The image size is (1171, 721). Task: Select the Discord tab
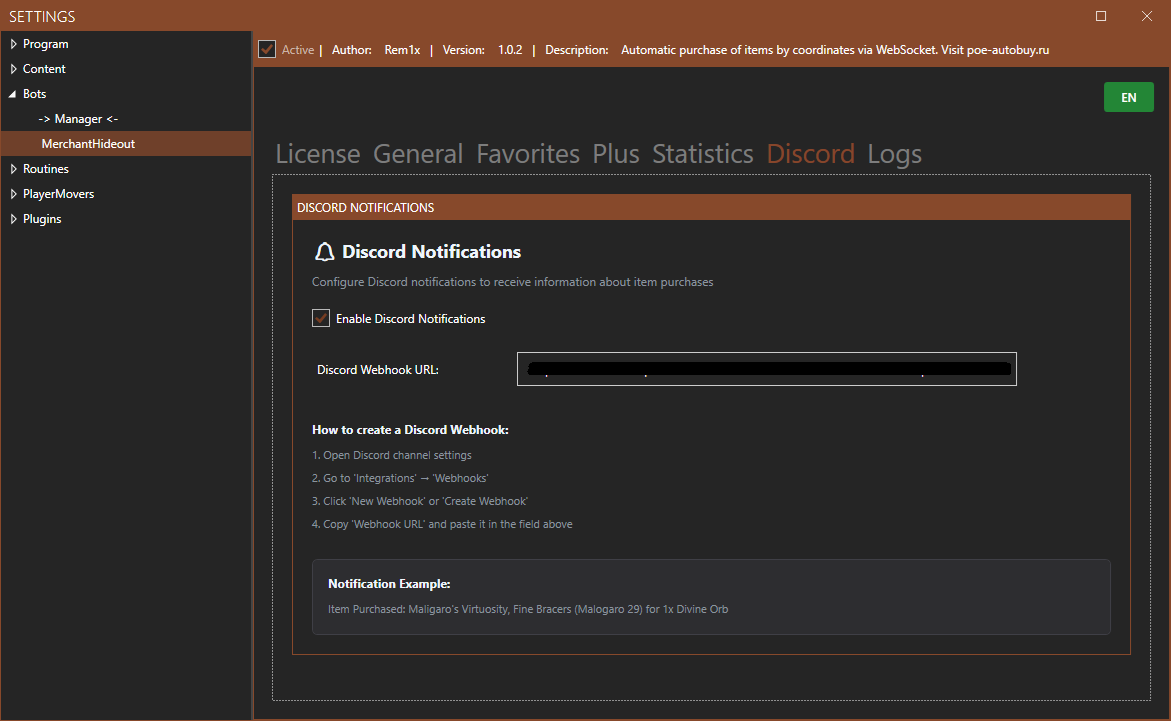click(x=810, y=154)
